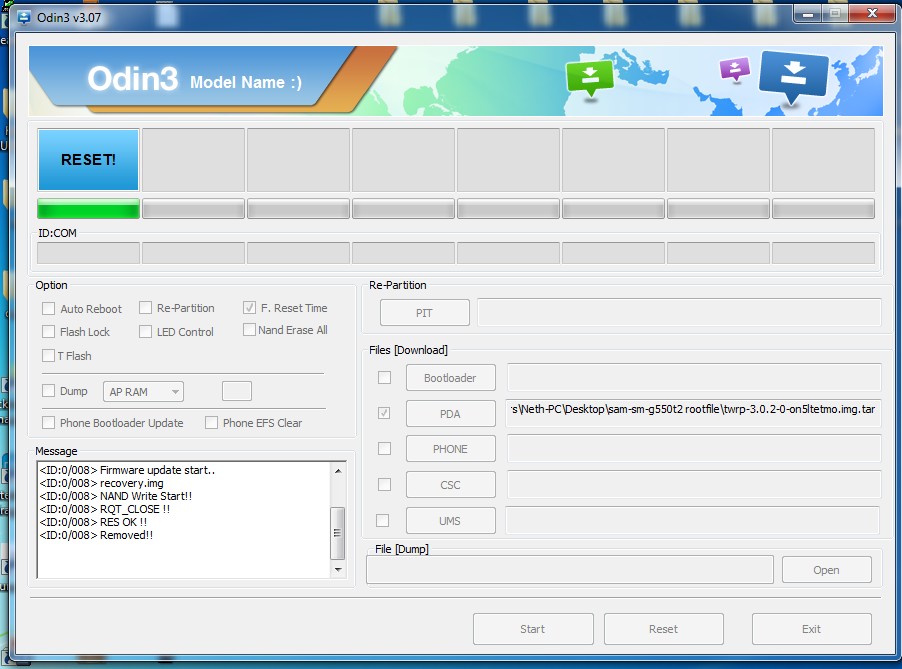
Task: Click the 'Firmware update start..' log line
Action: pos(127,470)
